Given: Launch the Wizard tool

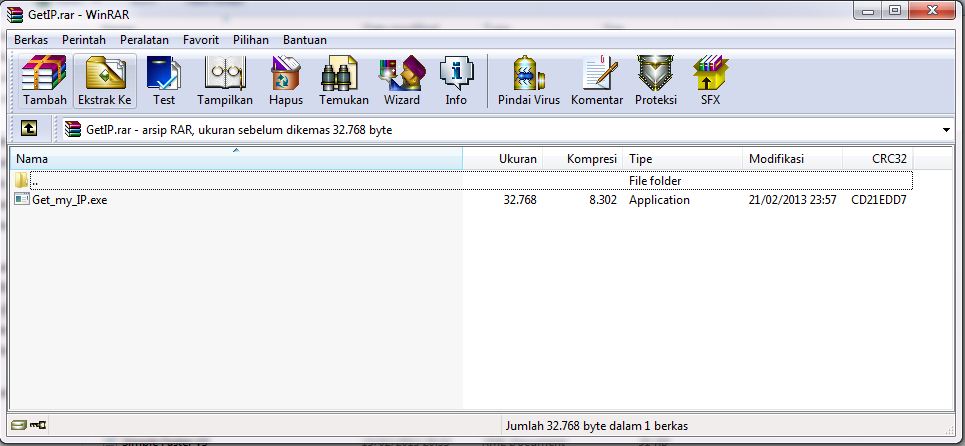Looking at the screenshot, I should click(x=401, y=81).
